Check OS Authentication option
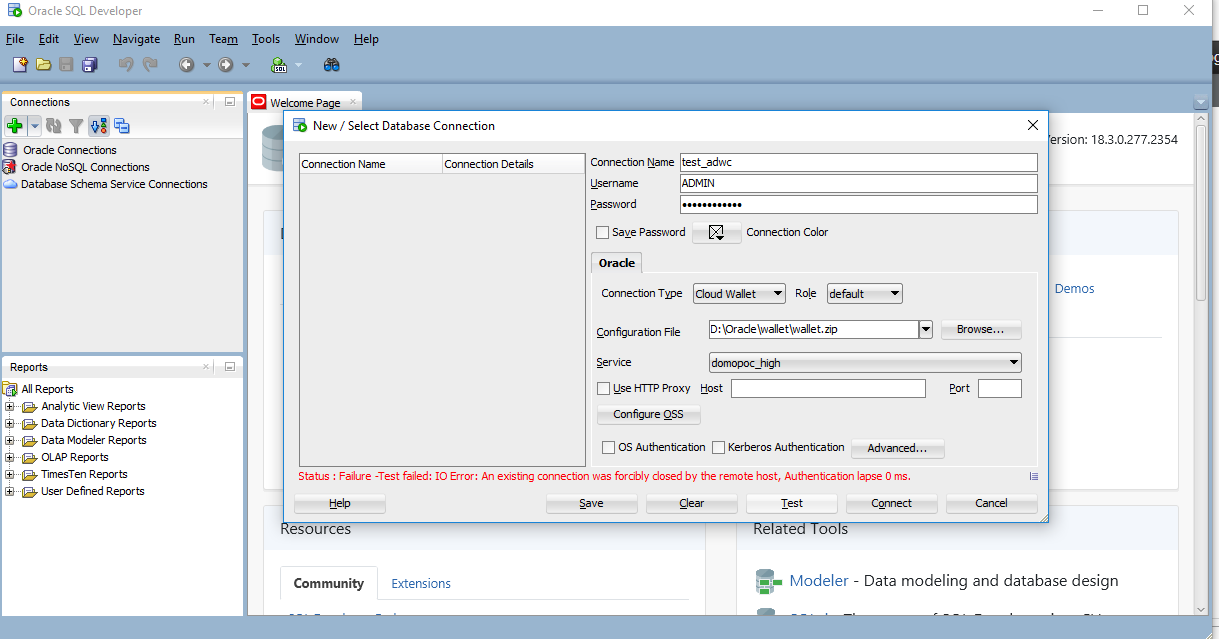Image resolution: width=1219 pixels, height=639 pixels. [608, 448]
